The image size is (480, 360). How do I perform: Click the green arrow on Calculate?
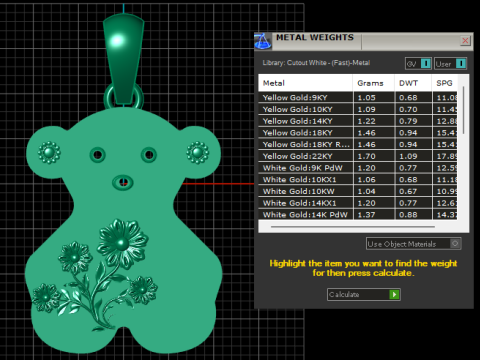point(394,294)
